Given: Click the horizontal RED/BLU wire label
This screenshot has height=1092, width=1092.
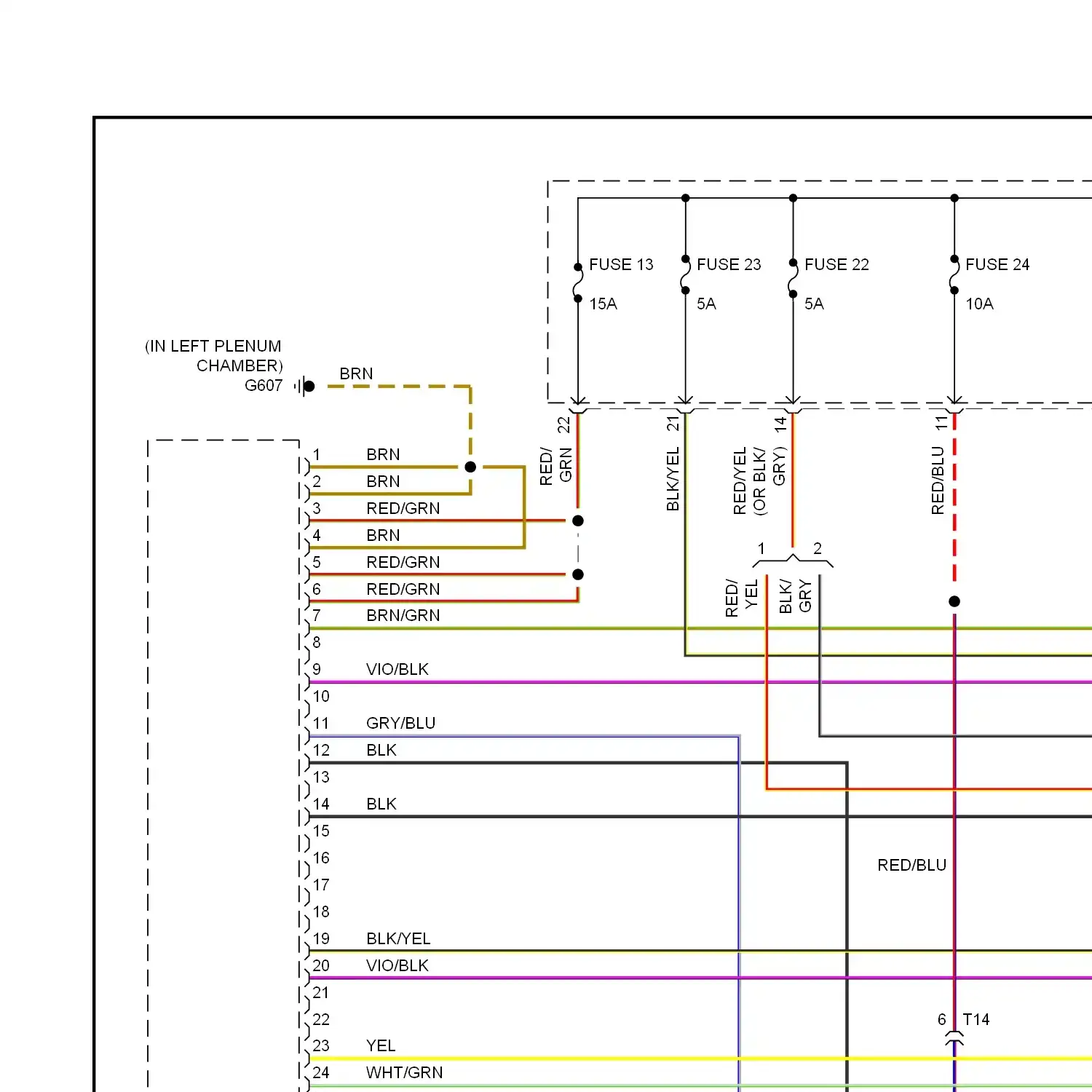Looking at the screenshot, I should click(x=911, y=866).
